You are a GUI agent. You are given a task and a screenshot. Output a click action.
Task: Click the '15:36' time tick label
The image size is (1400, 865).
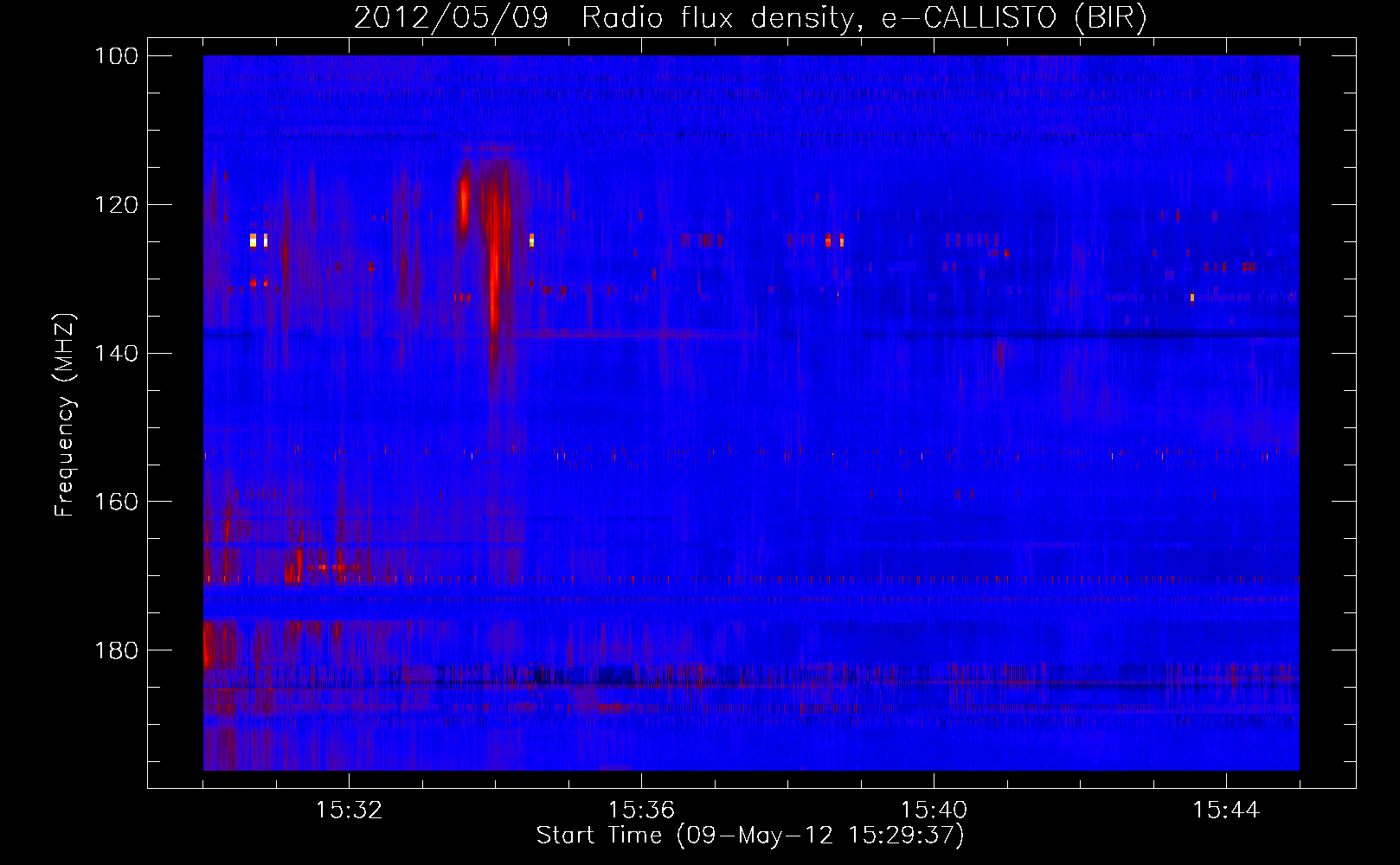[641, 810]
